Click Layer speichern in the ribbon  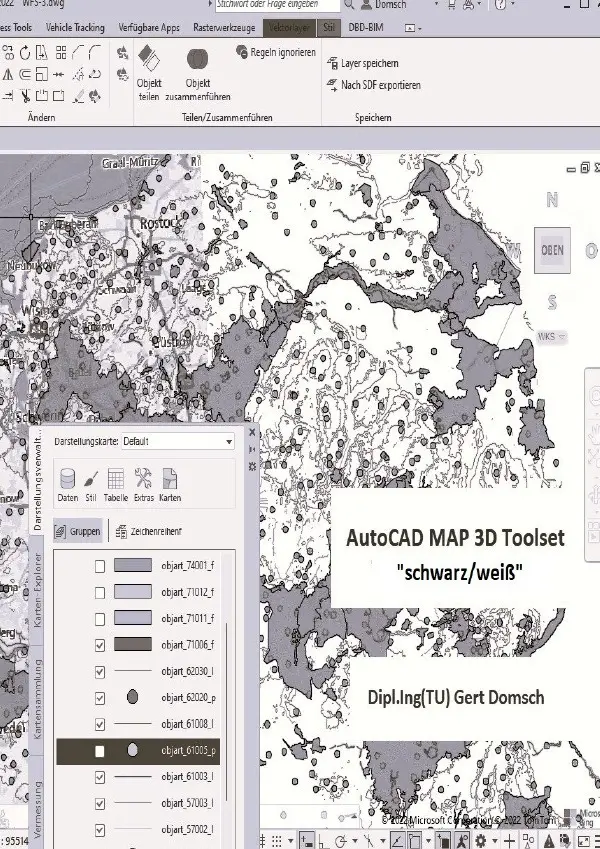[363, 63]
